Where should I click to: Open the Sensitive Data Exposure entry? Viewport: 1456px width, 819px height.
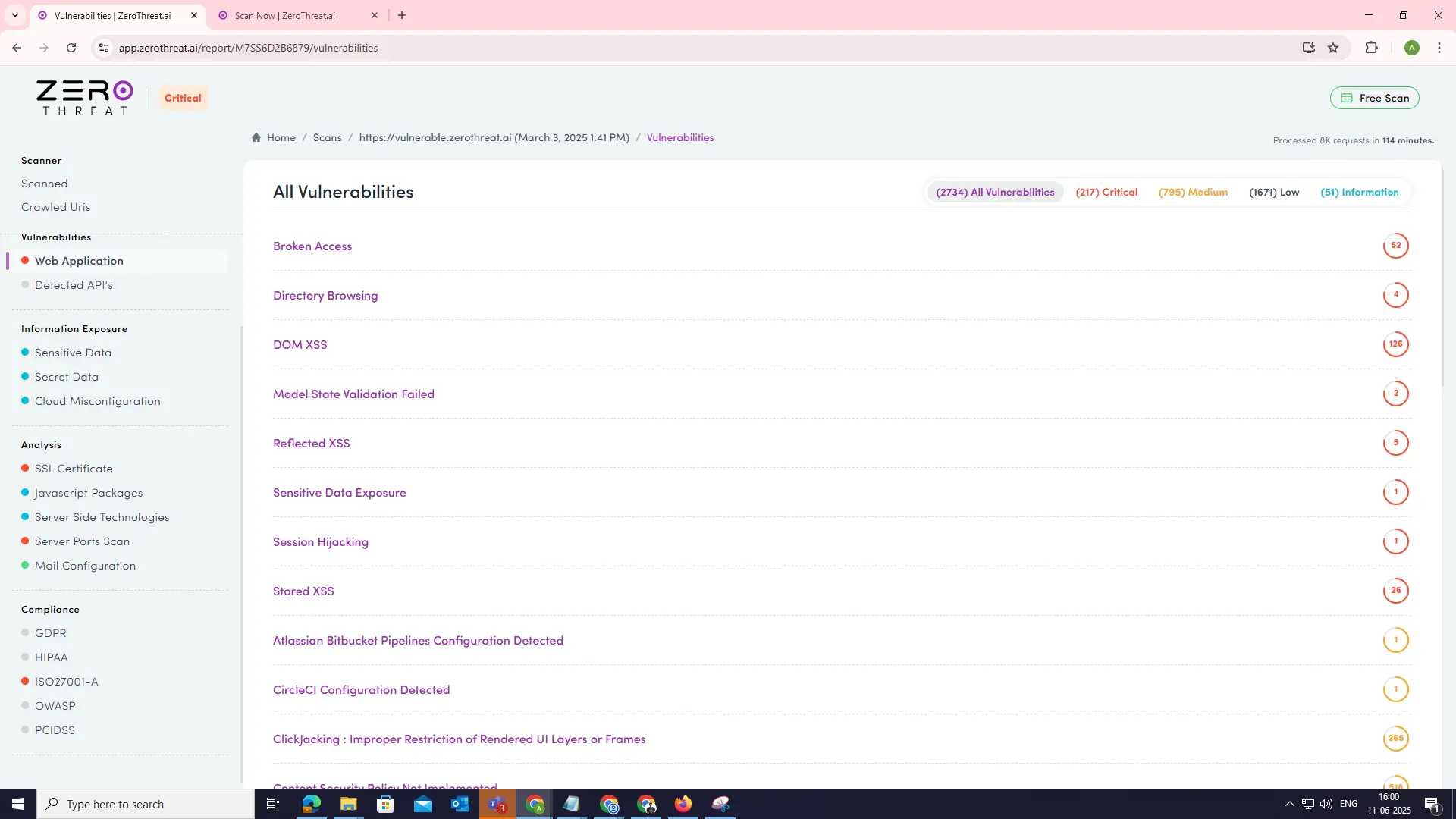(x=340, y=492)
